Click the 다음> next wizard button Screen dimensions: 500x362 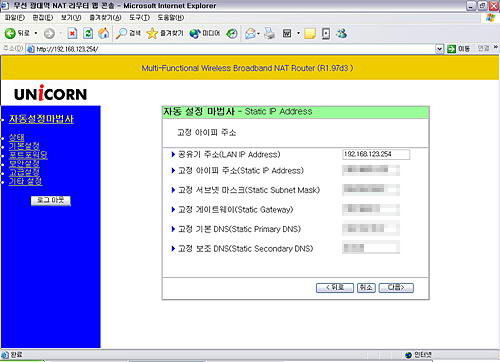pos(396,288)
